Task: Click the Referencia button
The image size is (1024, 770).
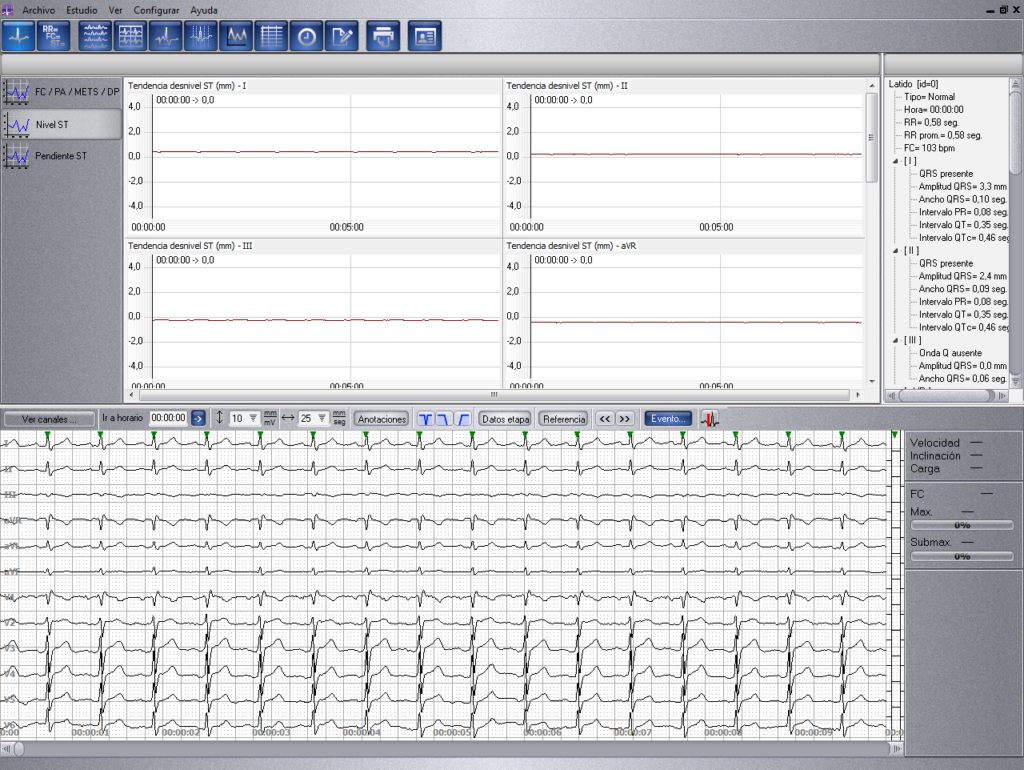Action: pyautogui.click(x=564, y=419)
